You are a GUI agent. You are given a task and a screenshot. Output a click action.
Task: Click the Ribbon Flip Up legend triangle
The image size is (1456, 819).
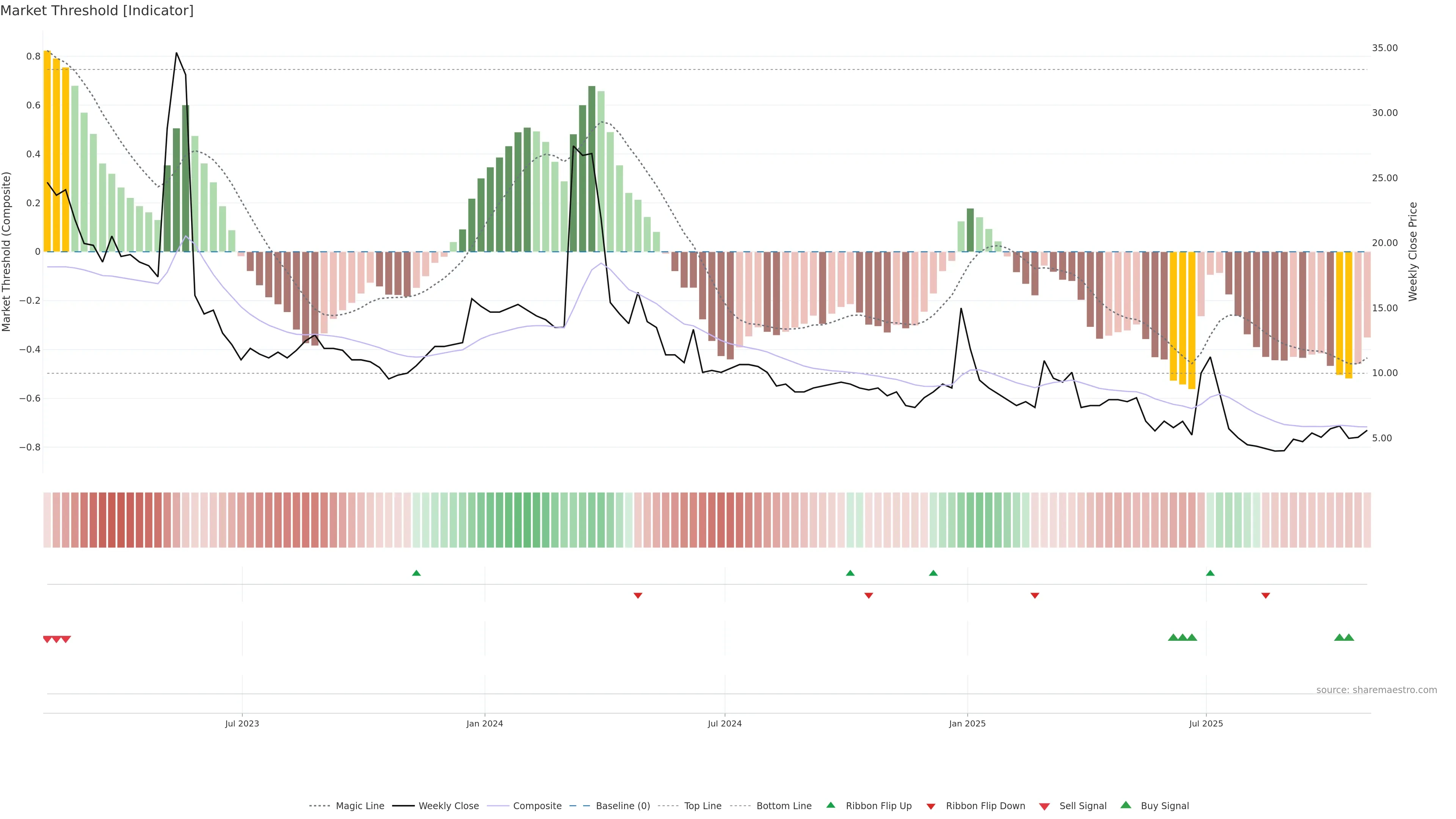(830, 805)
